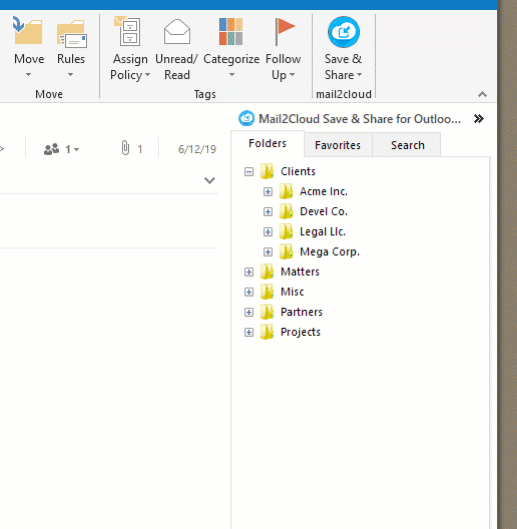
Task: Open the Categorize dropdown arrow
Action: point(232,74)
